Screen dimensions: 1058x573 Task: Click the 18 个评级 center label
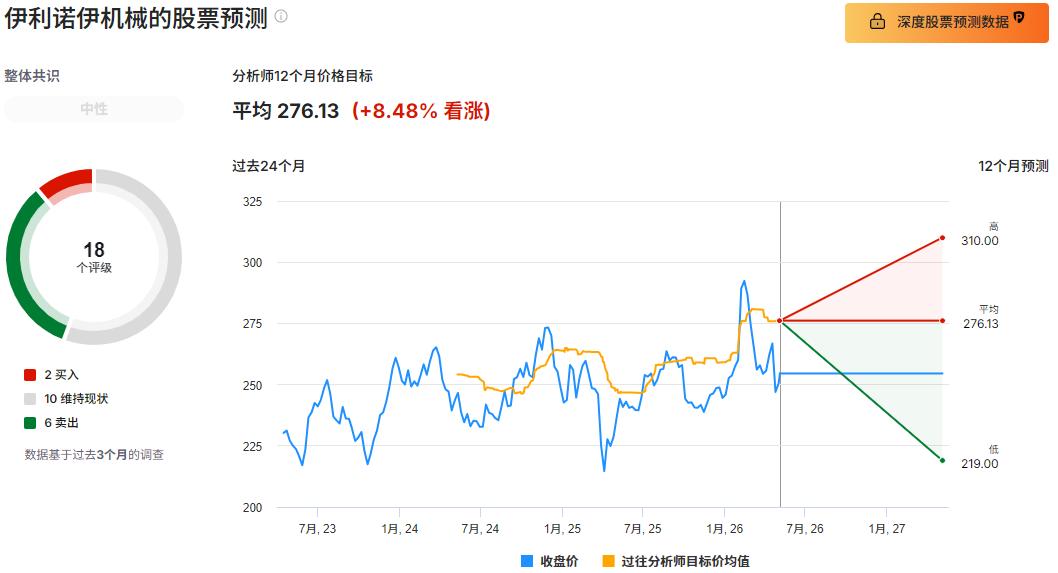point(94,257)
